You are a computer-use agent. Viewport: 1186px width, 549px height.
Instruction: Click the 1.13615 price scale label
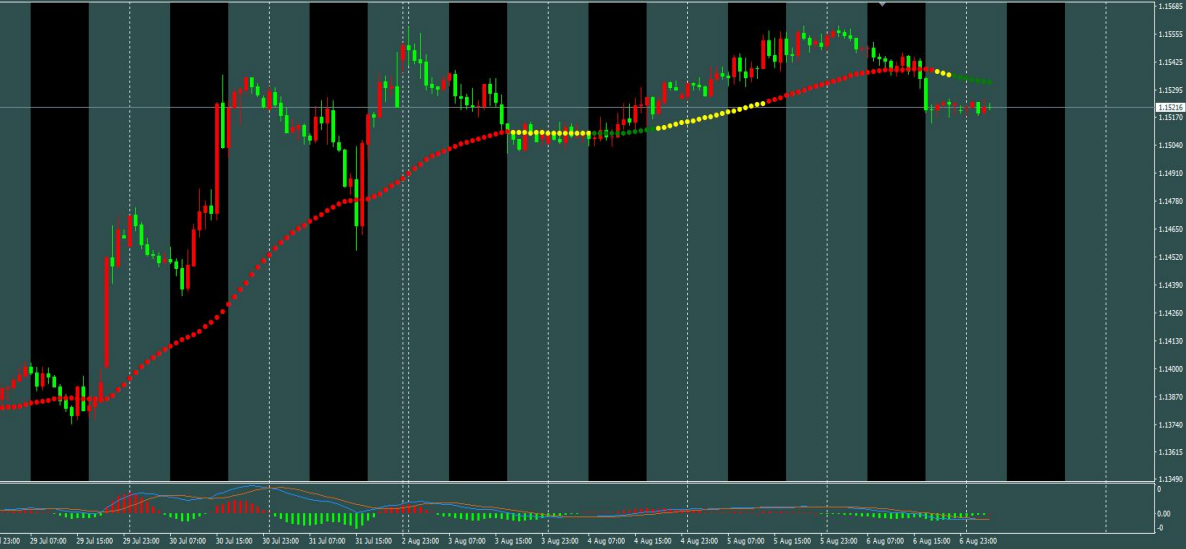1170,452
